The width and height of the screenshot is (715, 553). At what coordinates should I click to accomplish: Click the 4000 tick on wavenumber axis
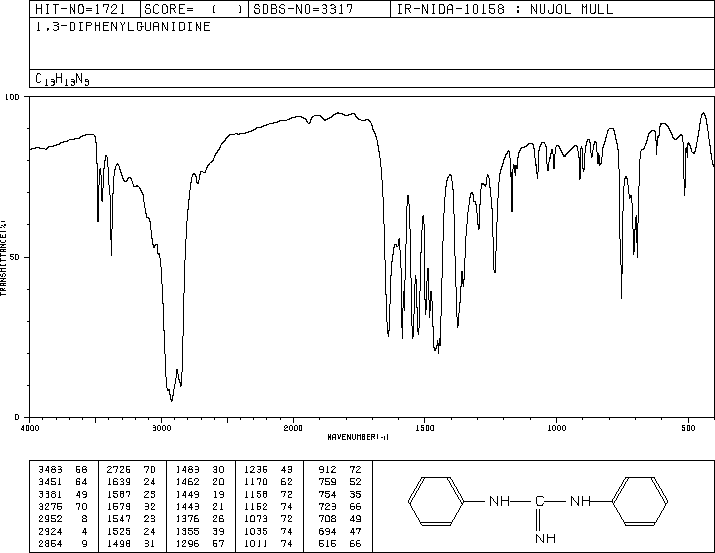(30, 428)
